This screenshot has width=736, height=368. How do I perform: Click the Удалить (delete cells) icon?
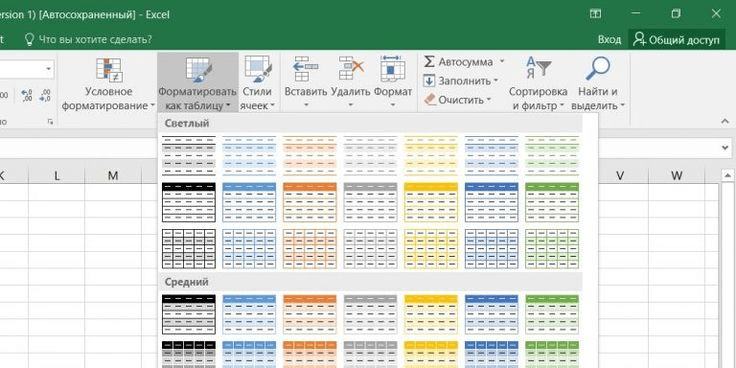coord(351,69)
